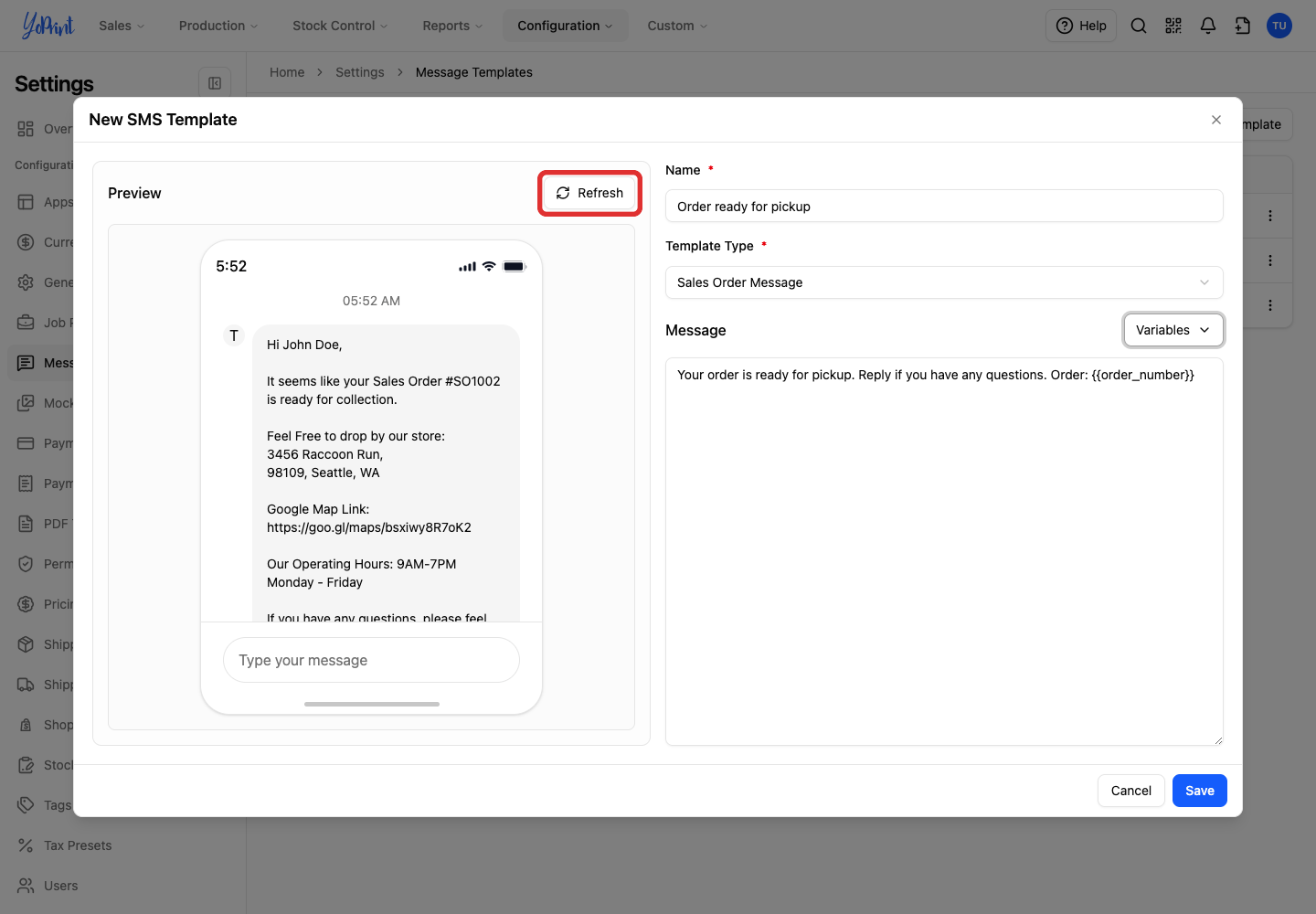Go to Settings breadcrumb link
This screenshot has width=1316, height=914.
point(360,72)
